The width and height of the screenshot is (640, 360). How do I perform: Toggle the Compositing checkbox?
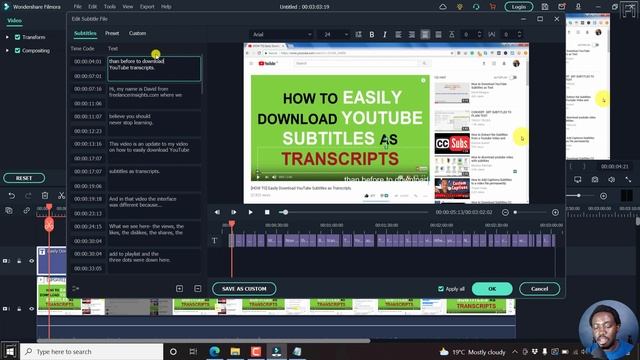pyautogui.click(x=18, y=51)
